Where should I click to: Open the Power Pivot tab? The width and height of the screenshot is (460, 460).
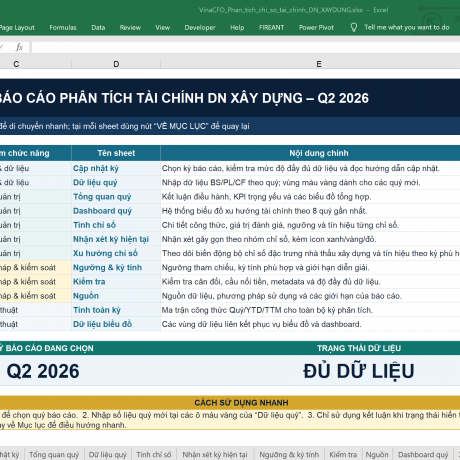316,28
